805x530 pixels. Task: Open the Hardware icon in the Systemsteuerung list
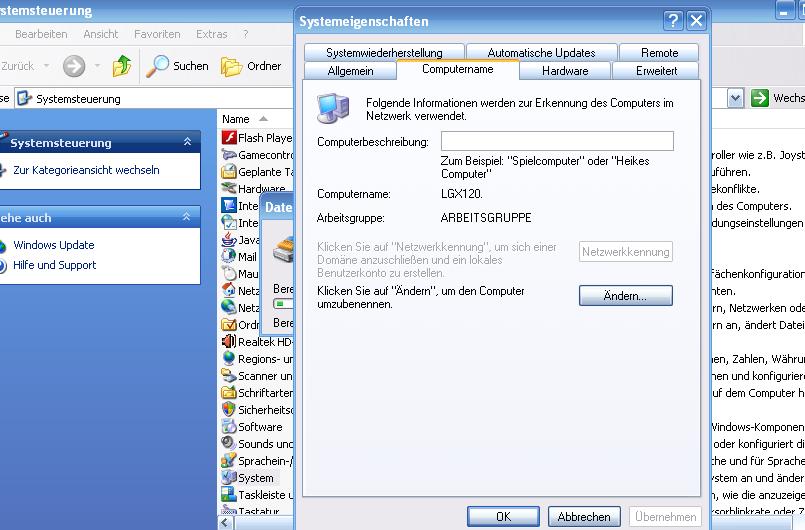[x=229, y=188]
